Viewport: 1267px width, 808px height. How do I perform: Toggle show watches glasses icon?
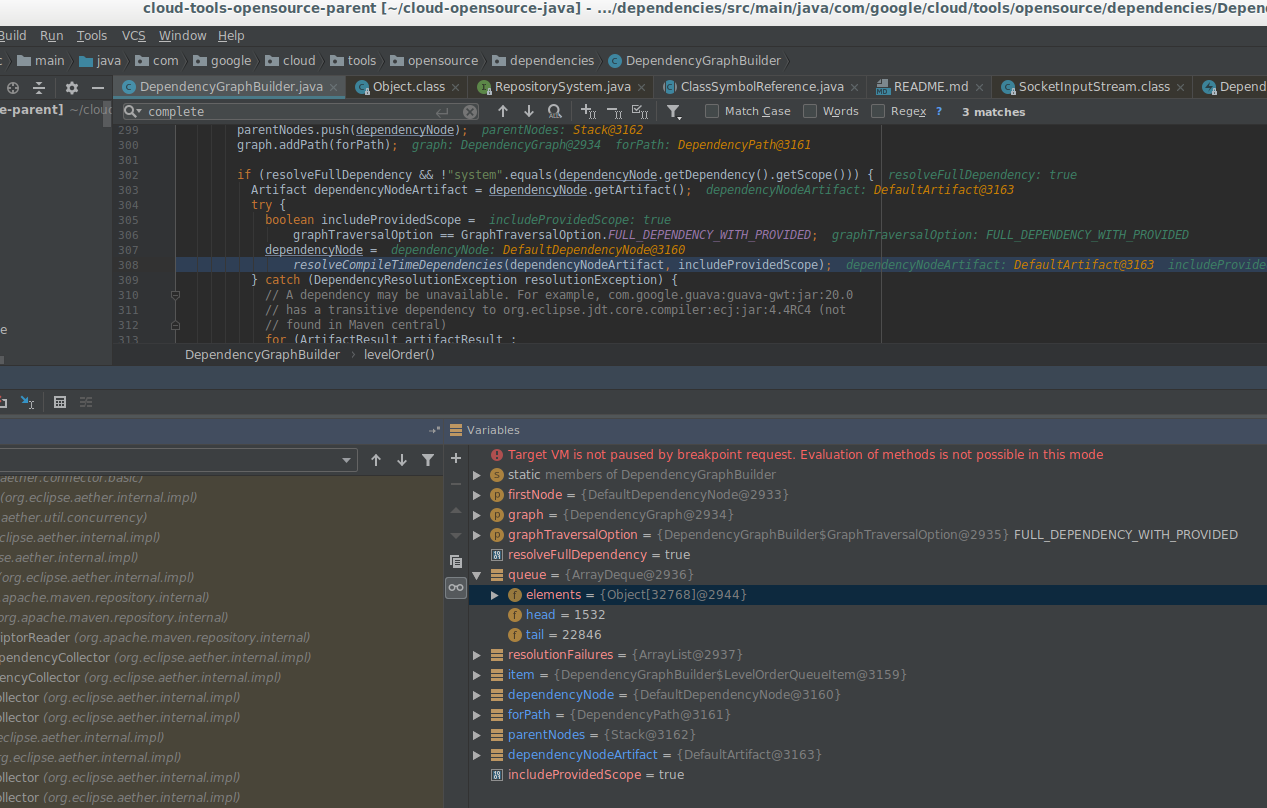(x=456, y=588)
